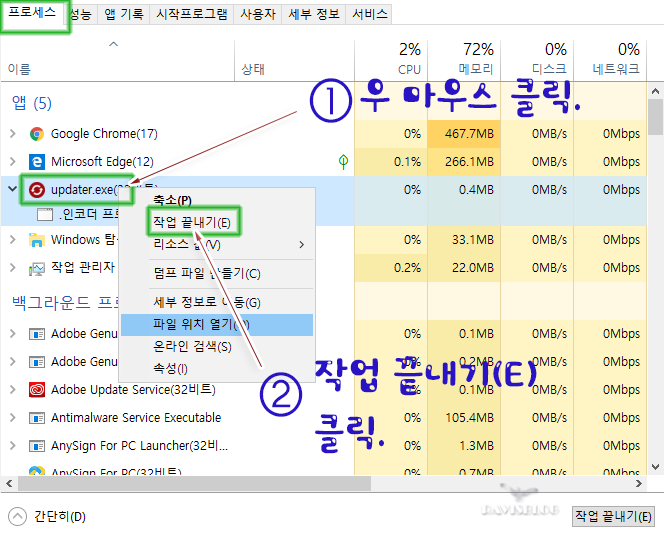Click the AnySign For PC Launcher icon

[x=37, y=446]
